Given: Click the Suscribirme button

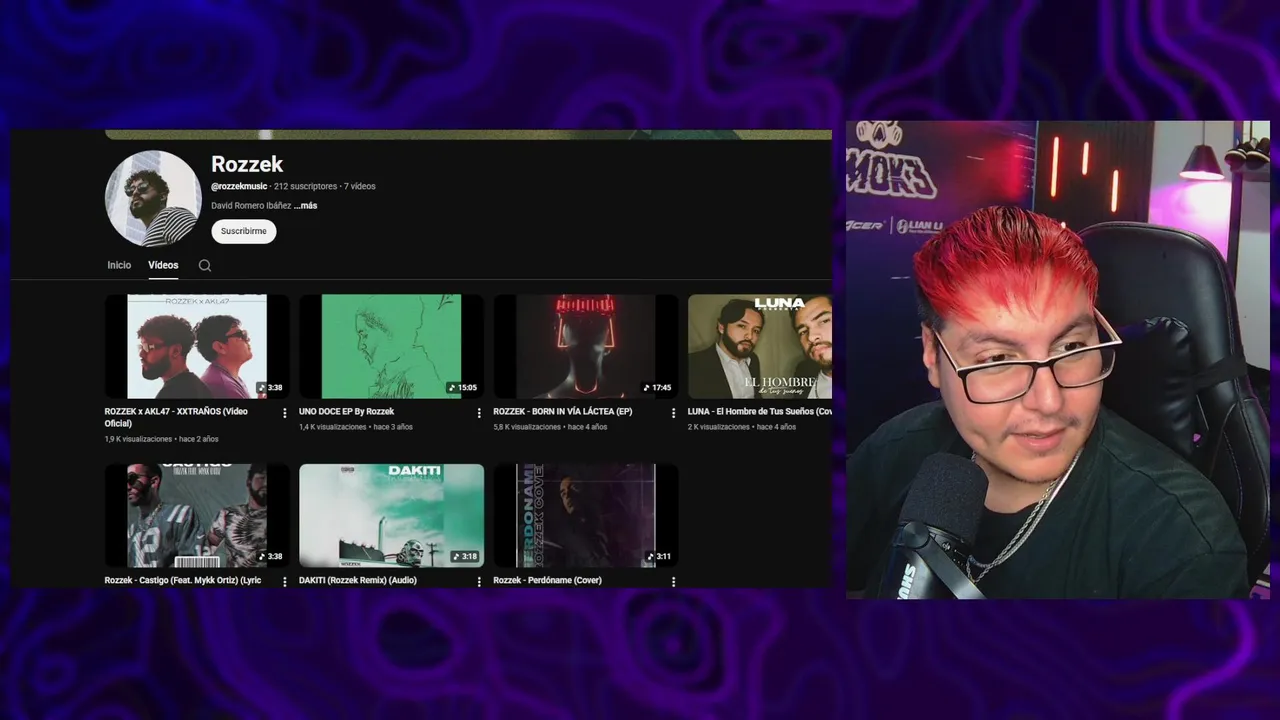Looking at the screenshot, I should [x=243, y=231].
